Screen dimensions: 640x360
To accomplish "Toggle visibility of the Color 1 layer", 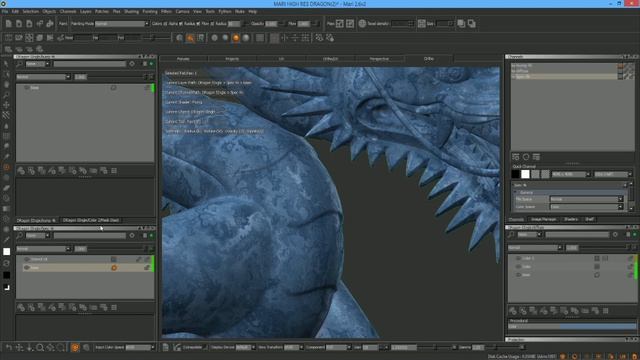I will [x=518, y=258].
